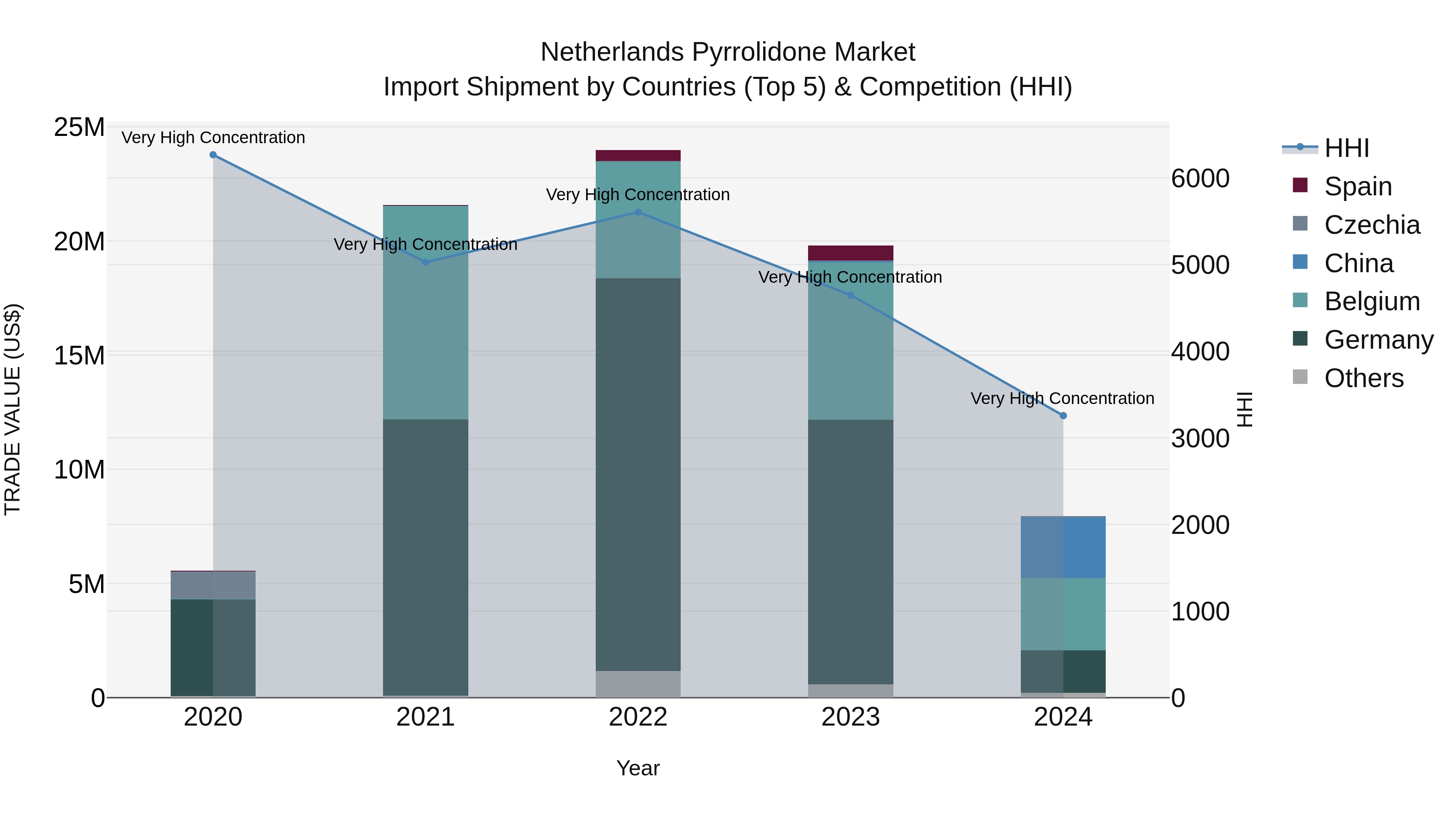1456x819 pixels.
Task: Click the China segment of 2024 bar
Action: tap(1063, 548)
